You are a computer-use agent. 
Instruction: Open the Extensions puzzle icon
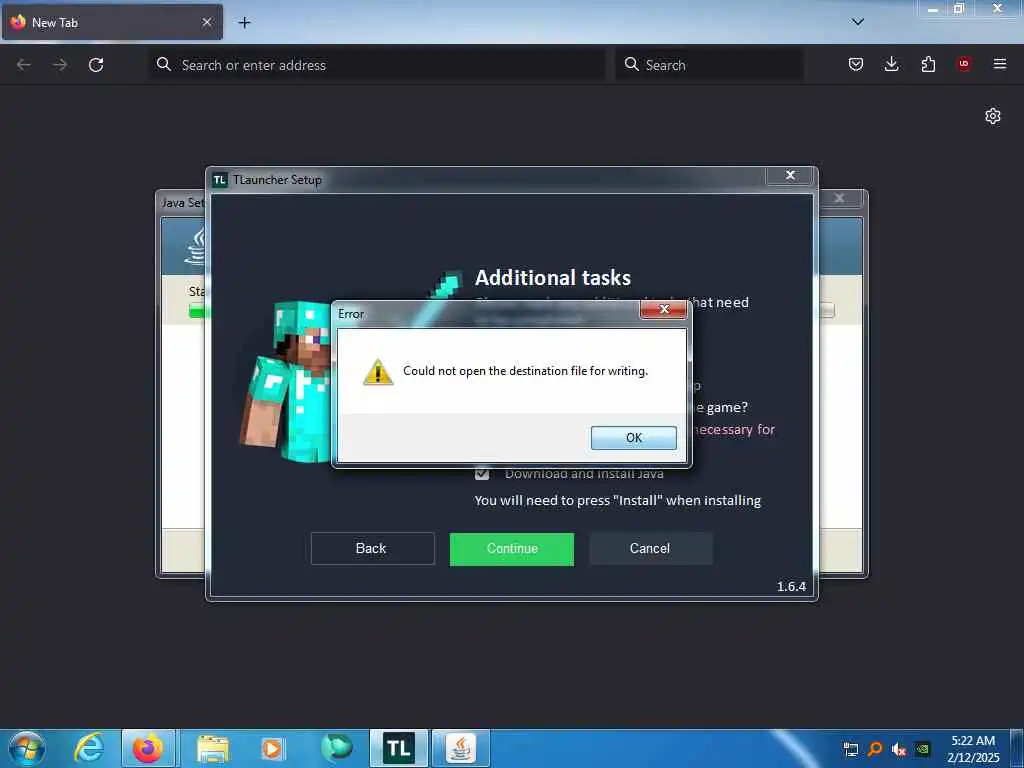point(928,64)
